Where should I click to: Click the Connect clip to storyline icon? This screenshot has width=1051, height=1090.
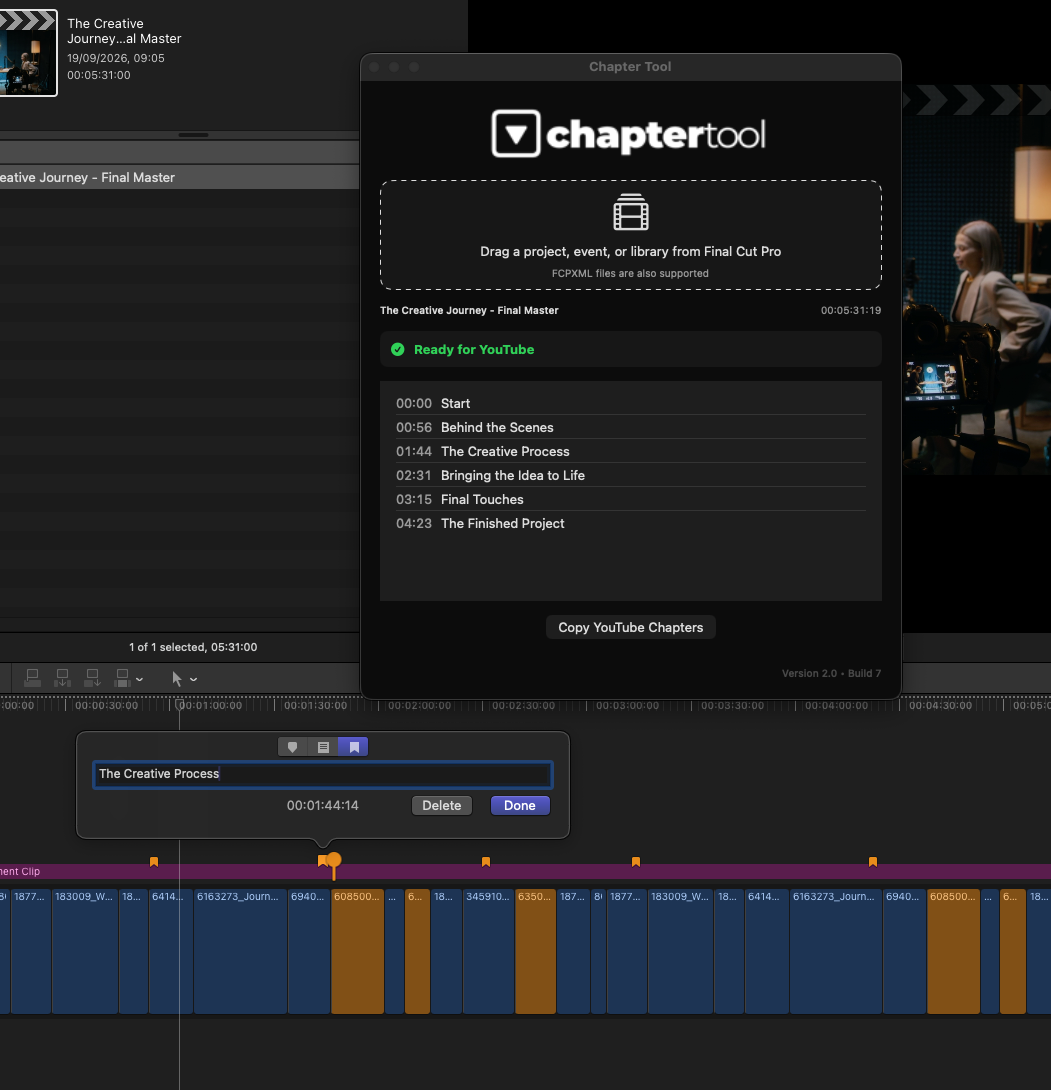(x=32, y=678)
